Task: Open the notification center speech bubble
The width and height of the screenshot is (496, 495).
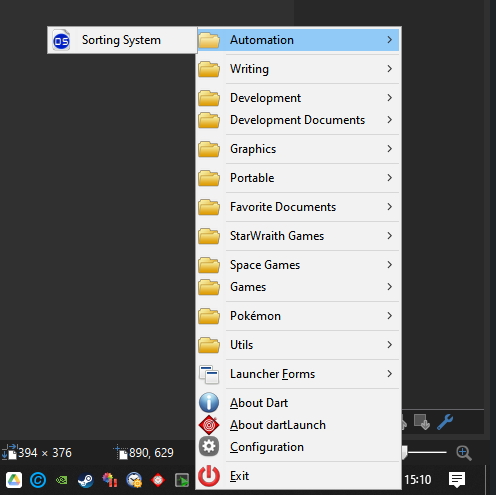Action: (457, 480)
